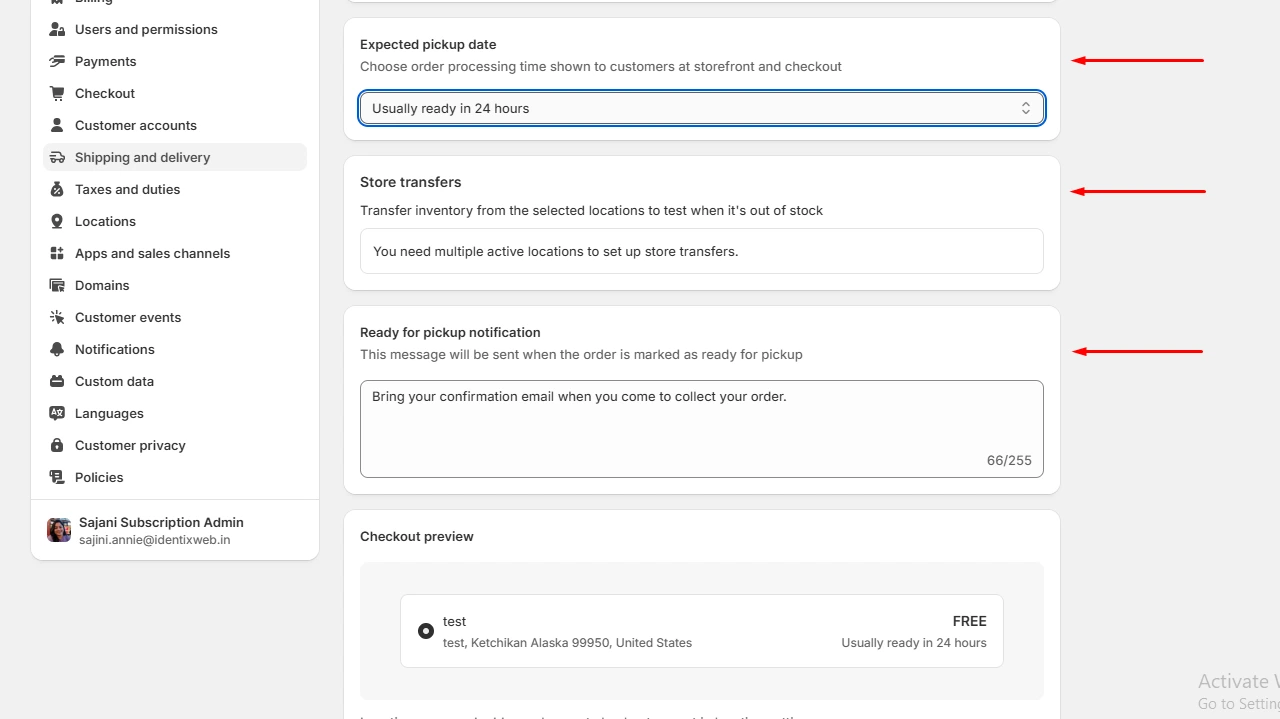Click the FREE price in checkout preview
The image size is (1280, 719).
tap(970, 621)
